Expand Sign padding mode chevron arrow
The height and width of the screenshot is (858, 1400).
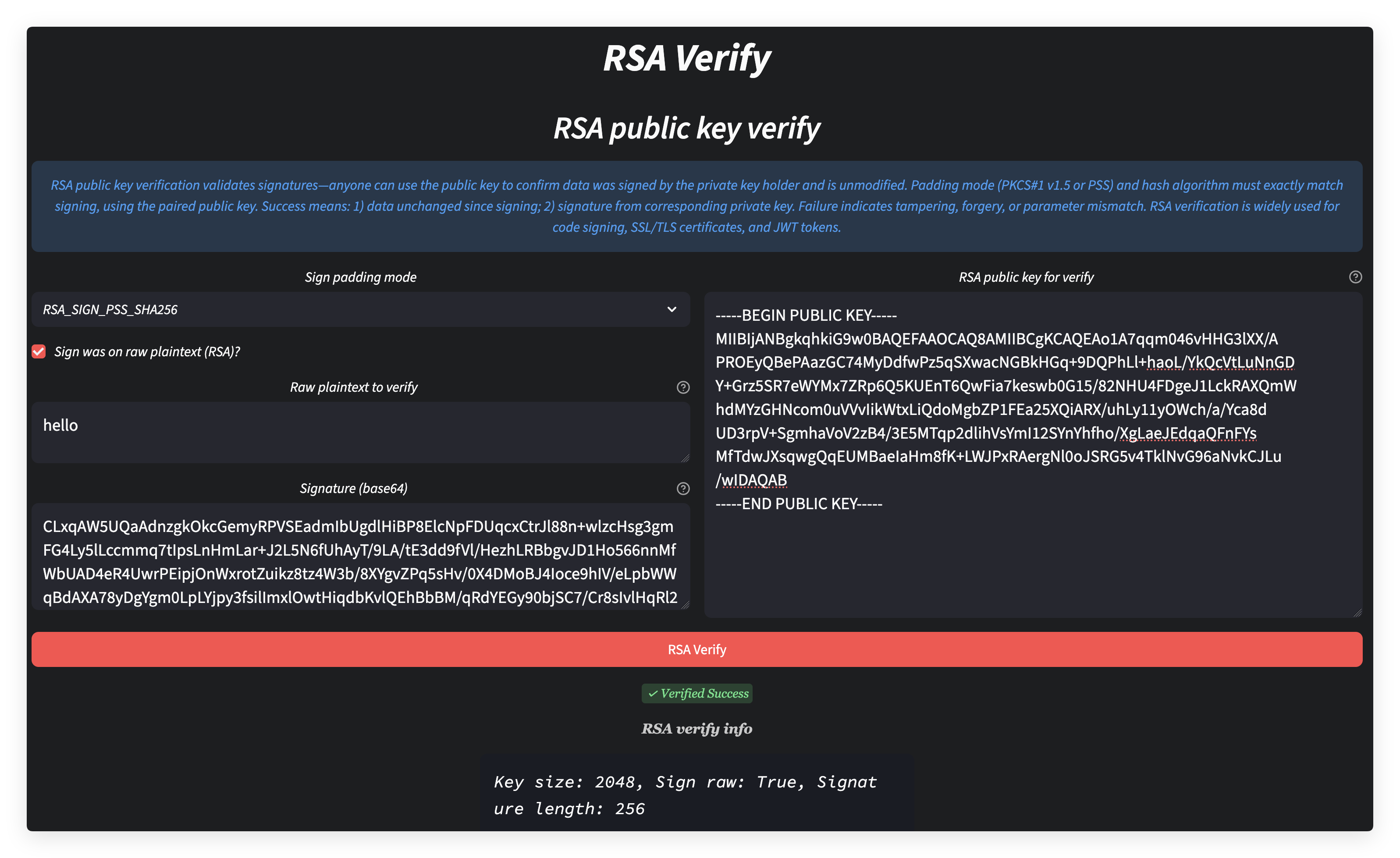(x=672, y=309)
